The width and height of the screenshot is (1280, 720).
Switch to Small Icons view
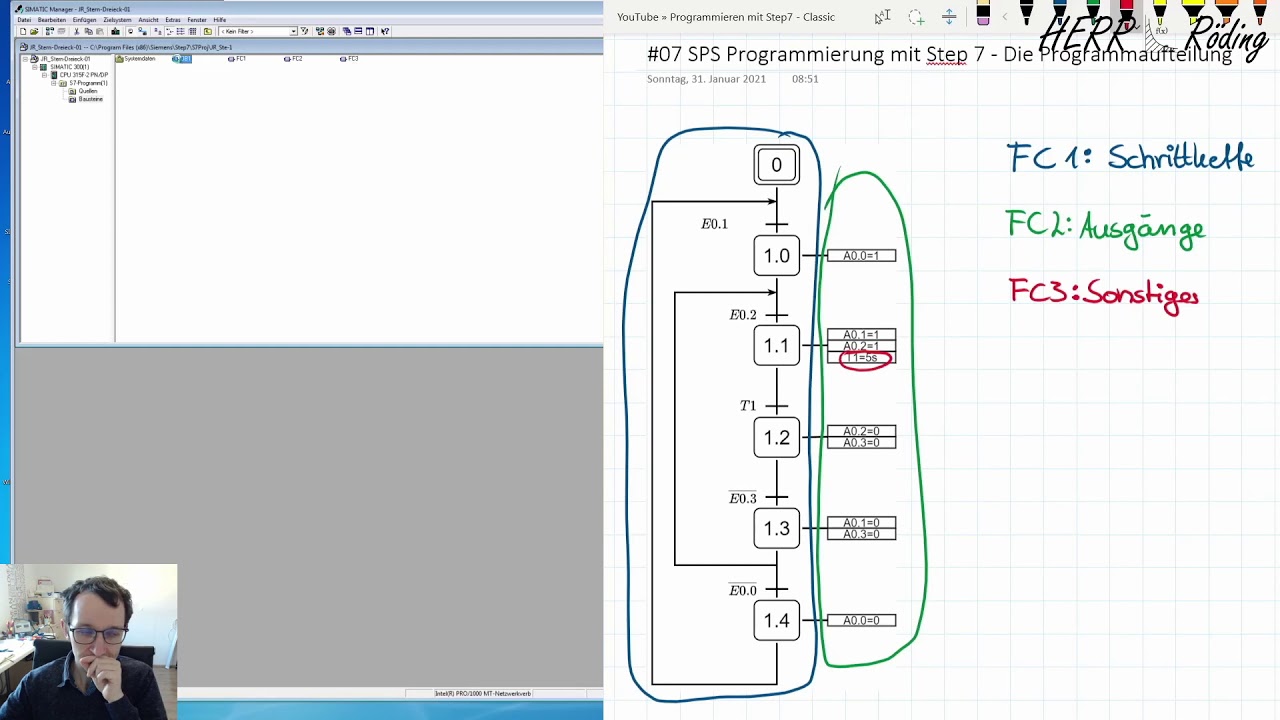click(170, 31)
